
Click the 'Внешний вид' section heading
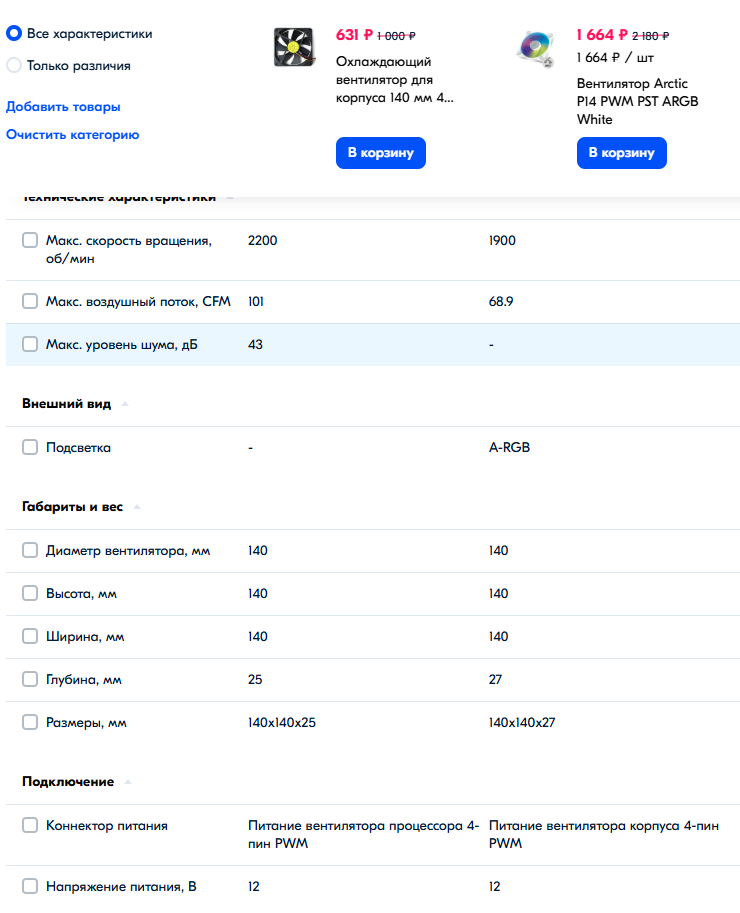(x=66, y=404)
